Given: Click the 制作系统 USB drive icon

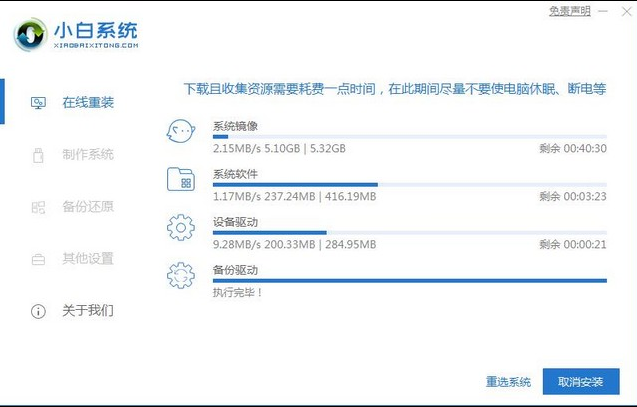Looking at the screenshot, I should 38,155.
